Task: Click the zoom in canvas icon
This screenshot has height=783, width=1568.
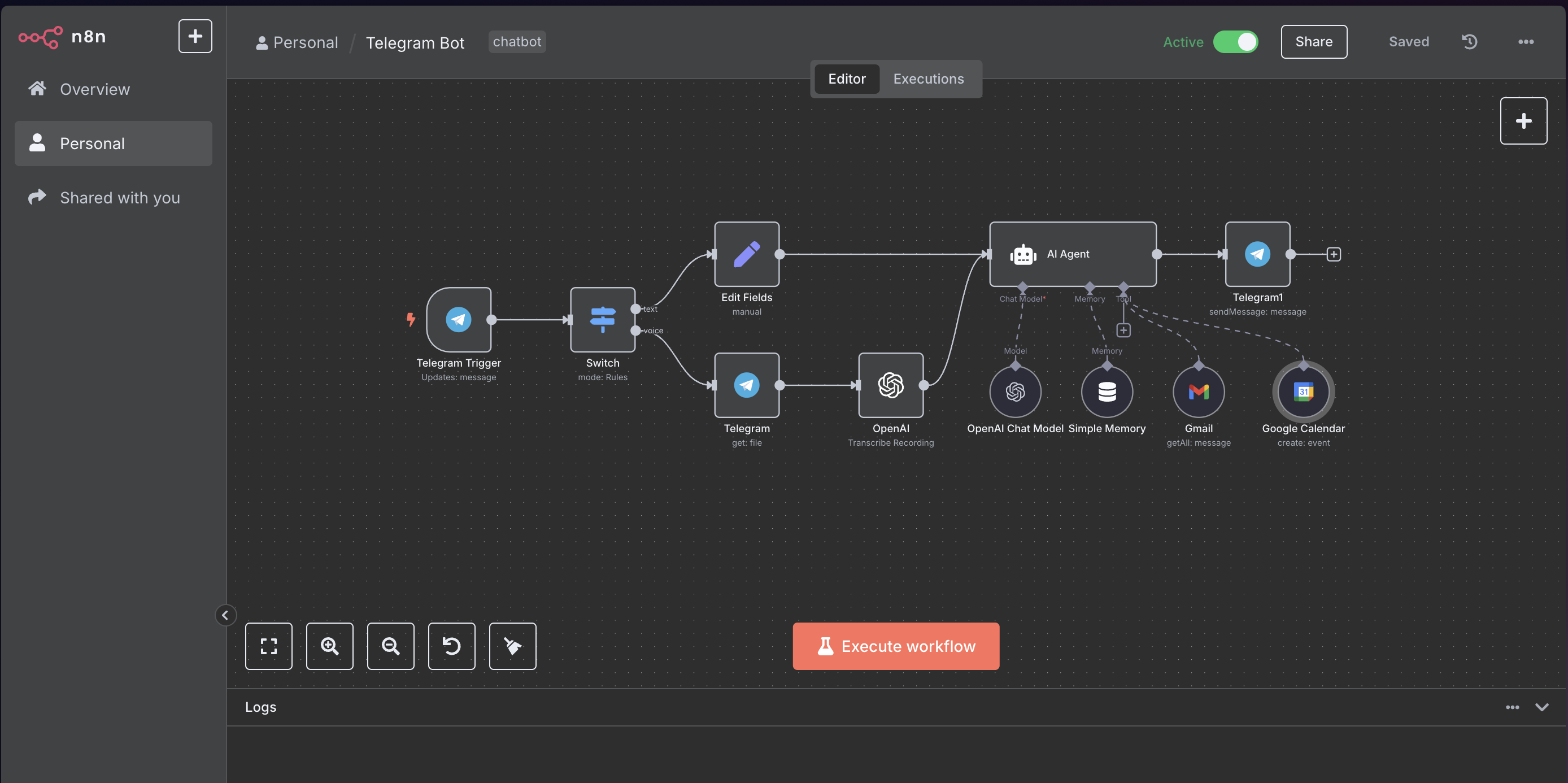Action: (329, 645)
